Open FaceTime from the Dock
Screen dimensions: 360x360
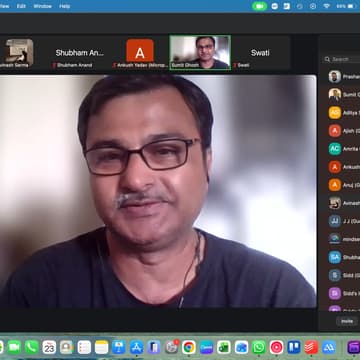point(14,347)
